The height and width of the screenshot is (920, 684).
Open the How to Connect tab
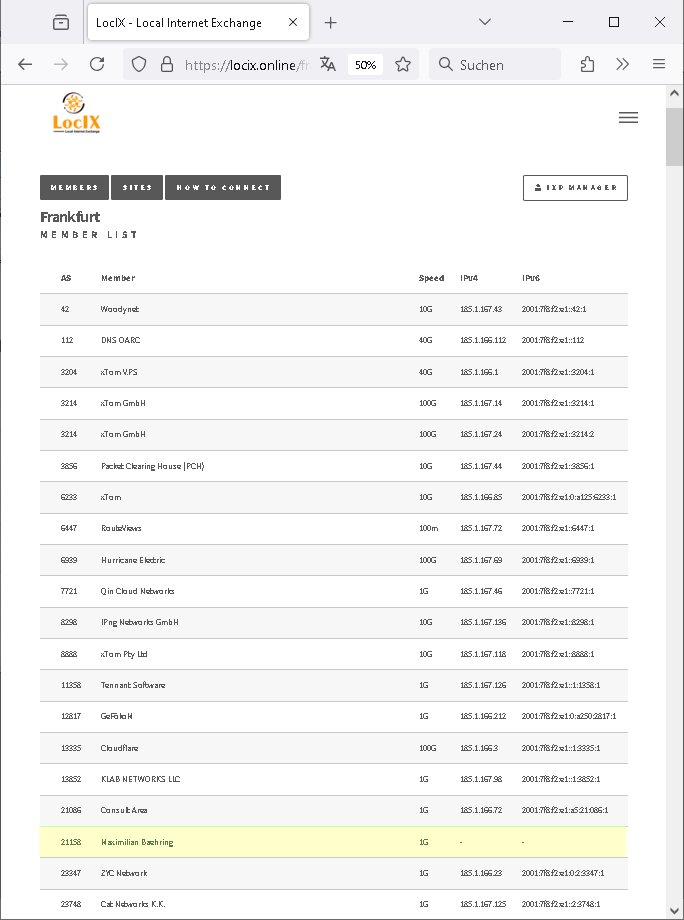(x=223, y=187)
